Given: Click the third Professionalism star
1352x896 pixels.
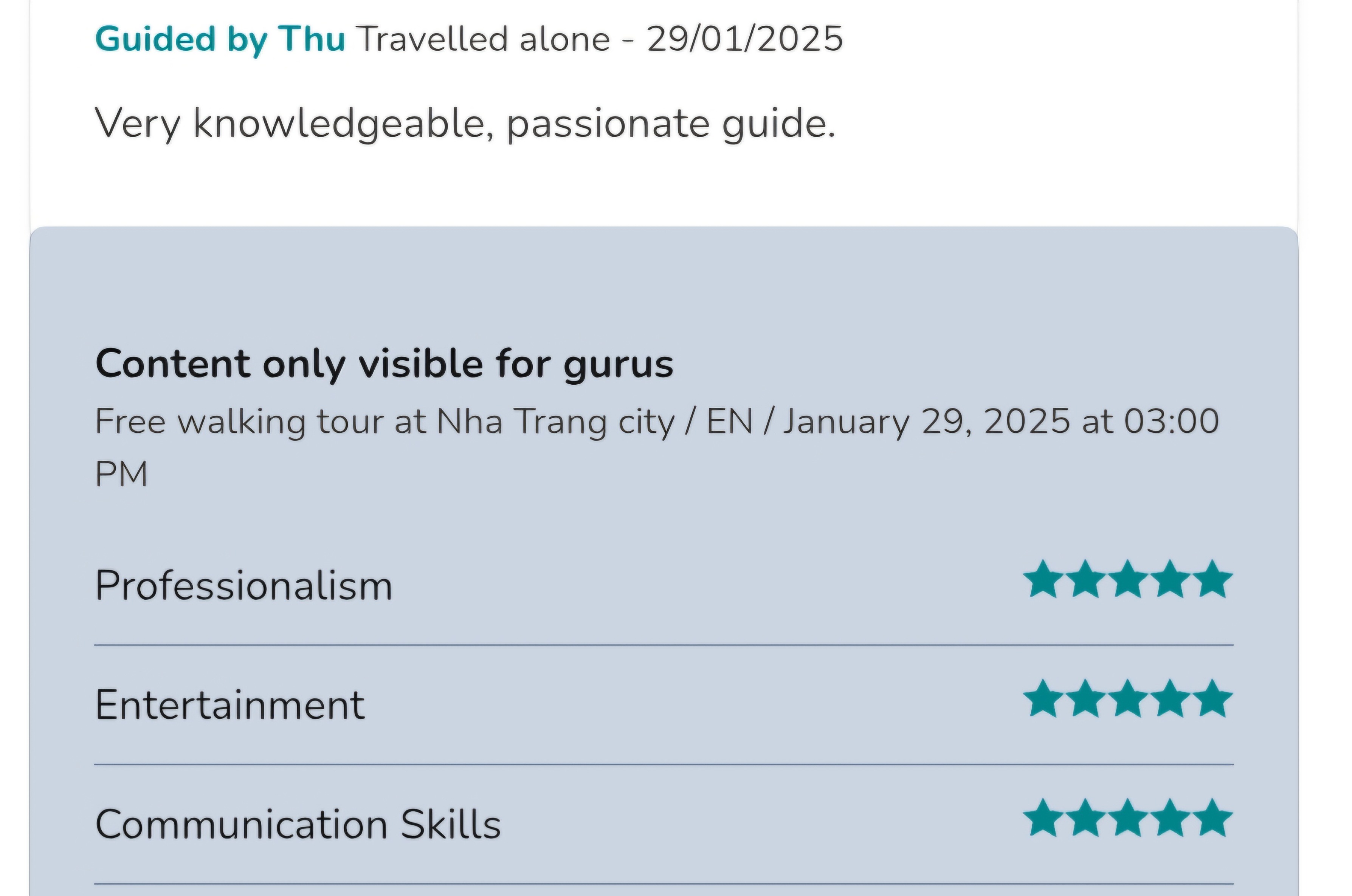Looking at the screenshot, I should pos(1128,579).
